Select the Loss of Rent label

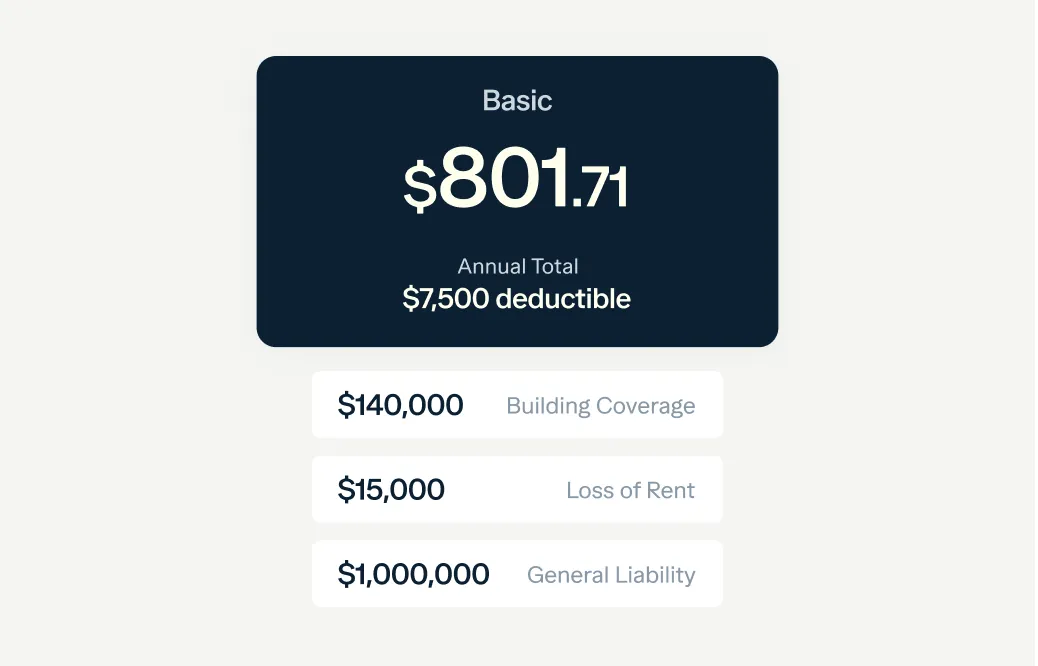(x=630, y=490)
